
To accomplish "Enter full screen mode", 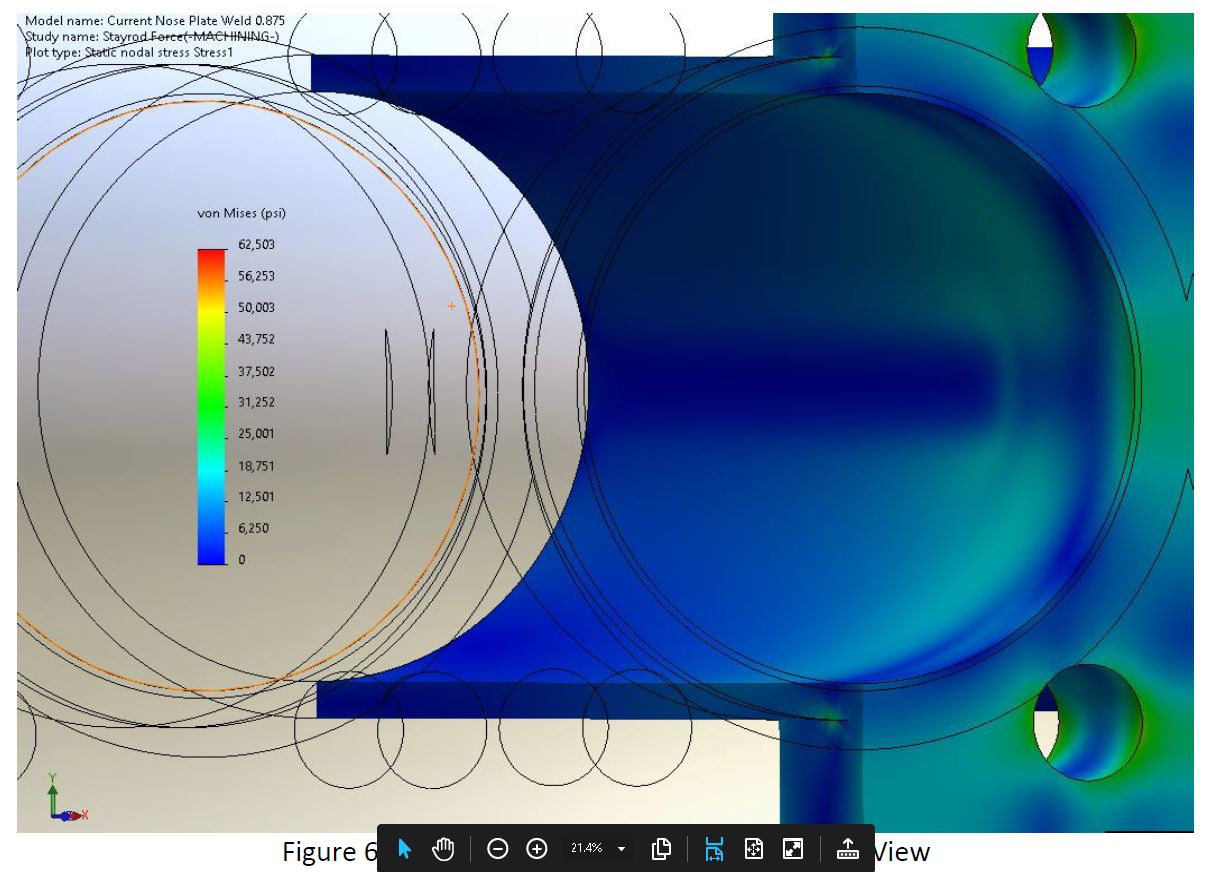I will point(793,849).
